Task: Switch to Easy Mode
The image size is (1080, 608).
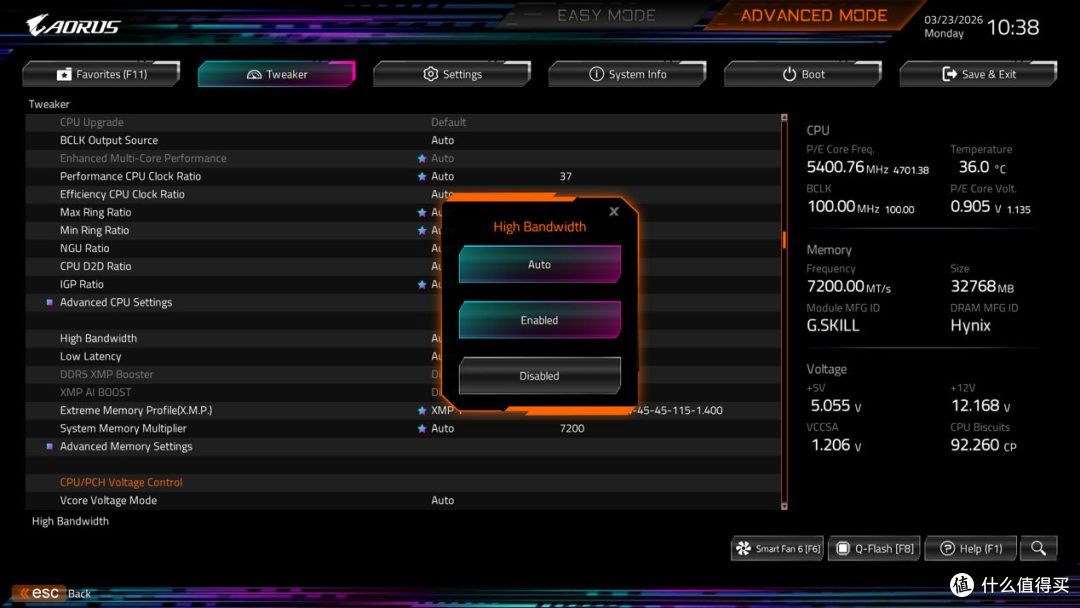Action: [x=606, y=15]
